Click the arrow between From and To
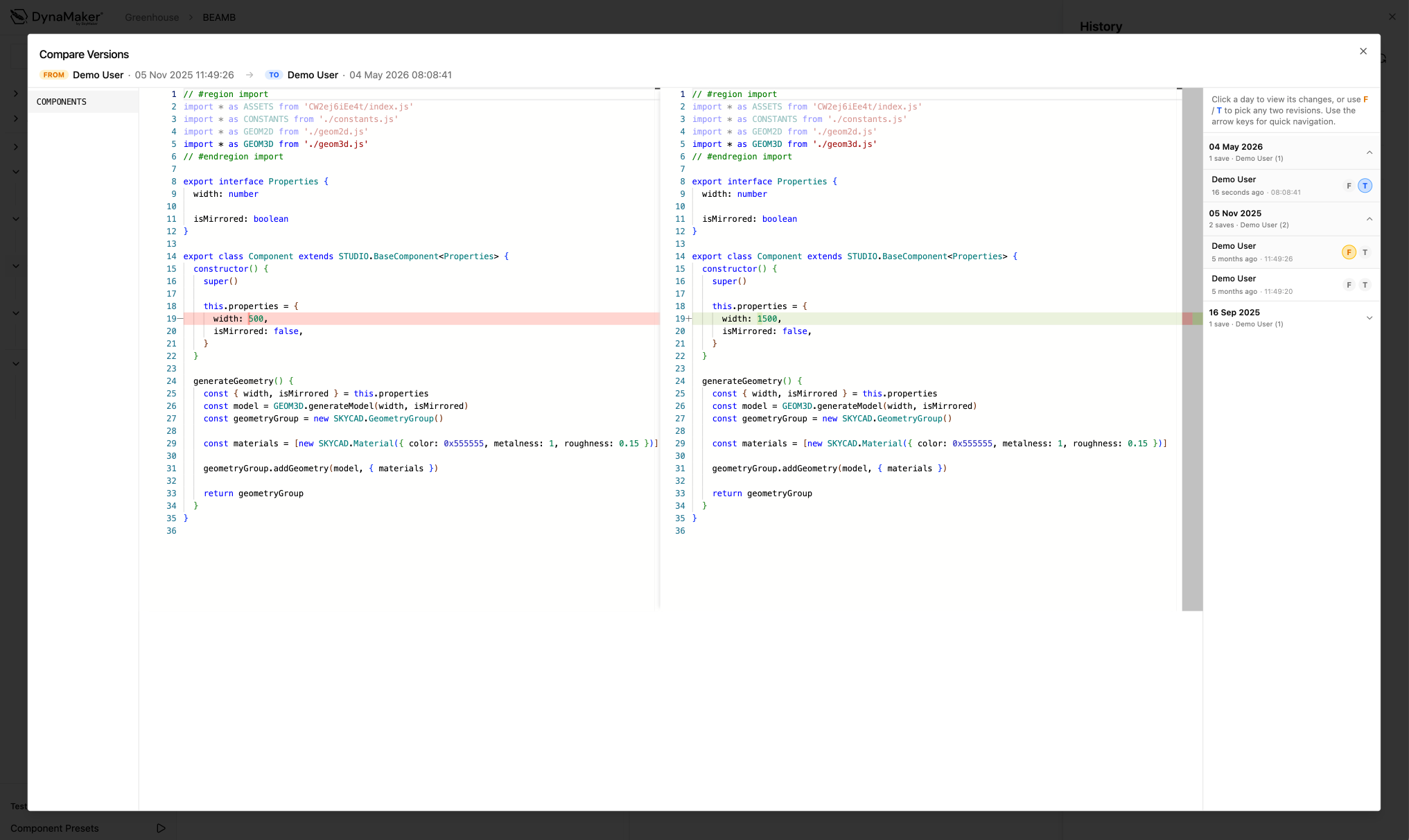 (250, 75)
